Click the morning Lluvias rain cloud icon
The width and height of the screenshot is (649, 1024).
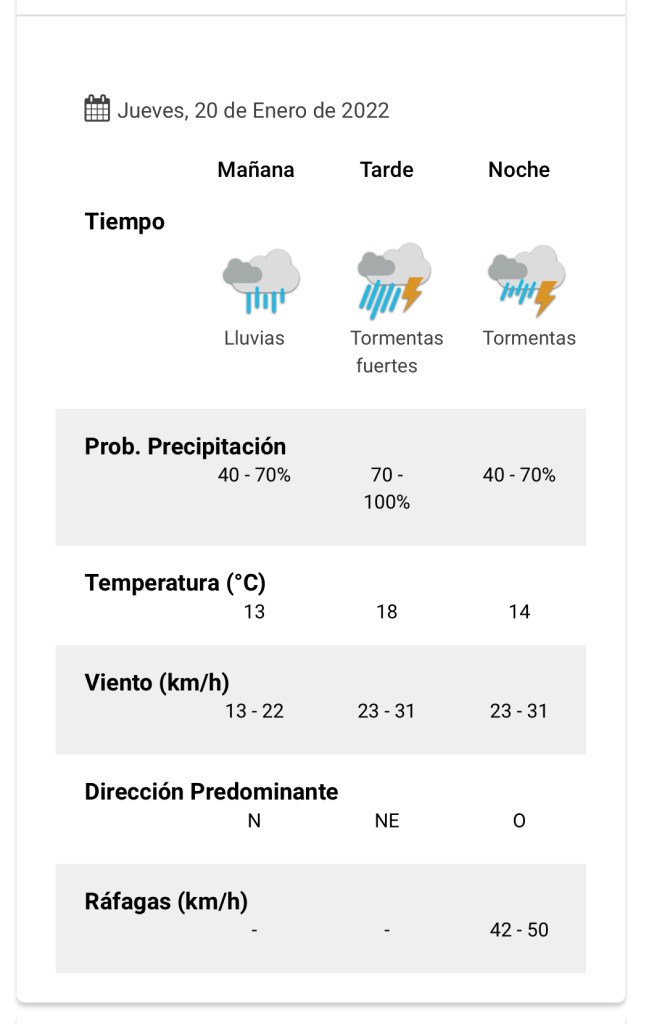(260, 282)
